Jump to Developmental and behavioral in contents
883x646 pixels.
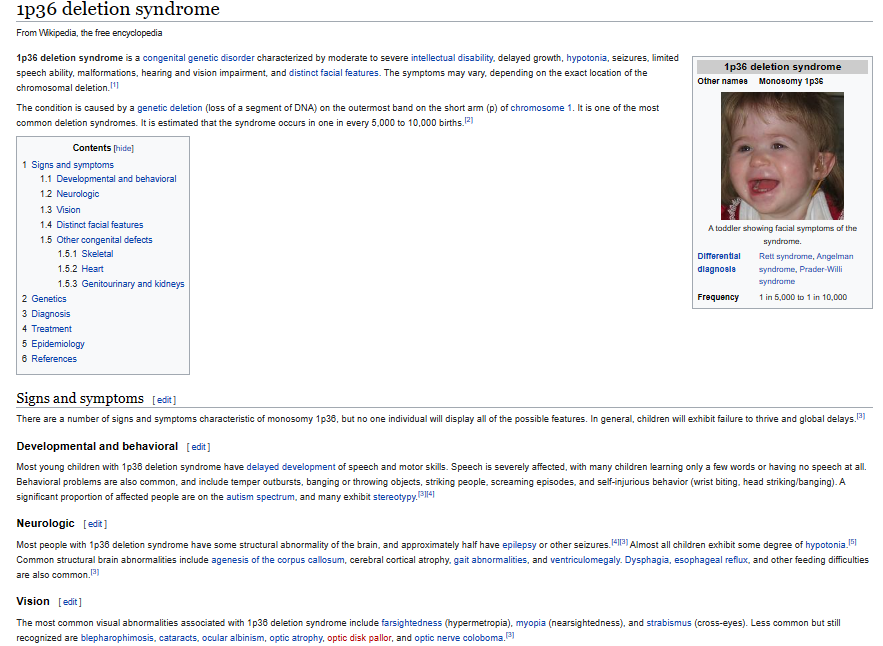[x=116, y=179]
